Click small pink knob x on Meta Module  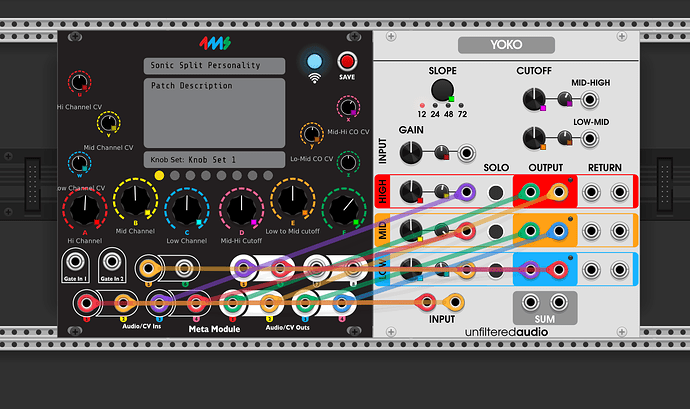point(348,107)
